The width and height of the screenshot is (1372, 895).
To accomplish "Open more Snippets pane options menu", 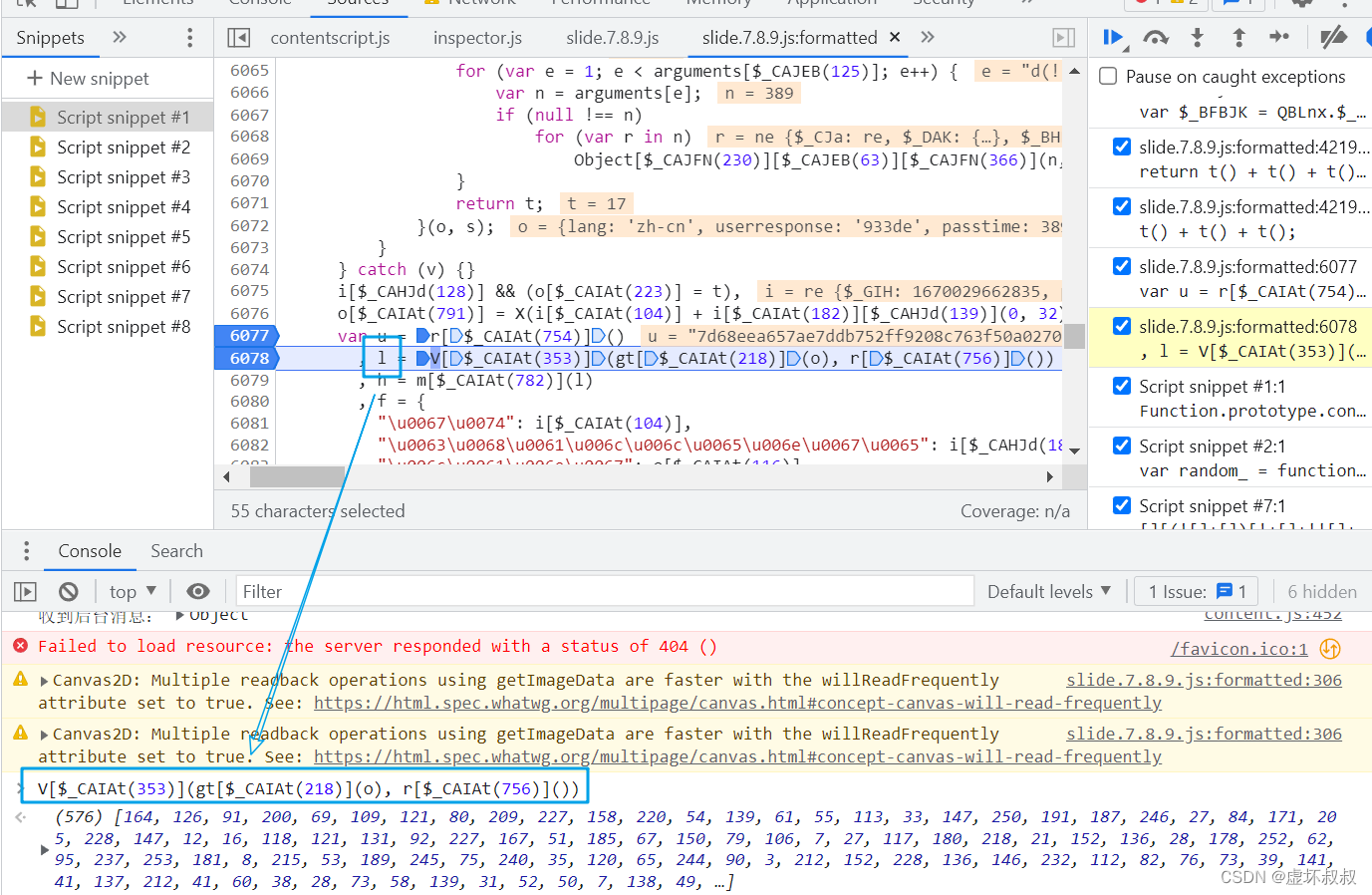I will coord(189,38).
